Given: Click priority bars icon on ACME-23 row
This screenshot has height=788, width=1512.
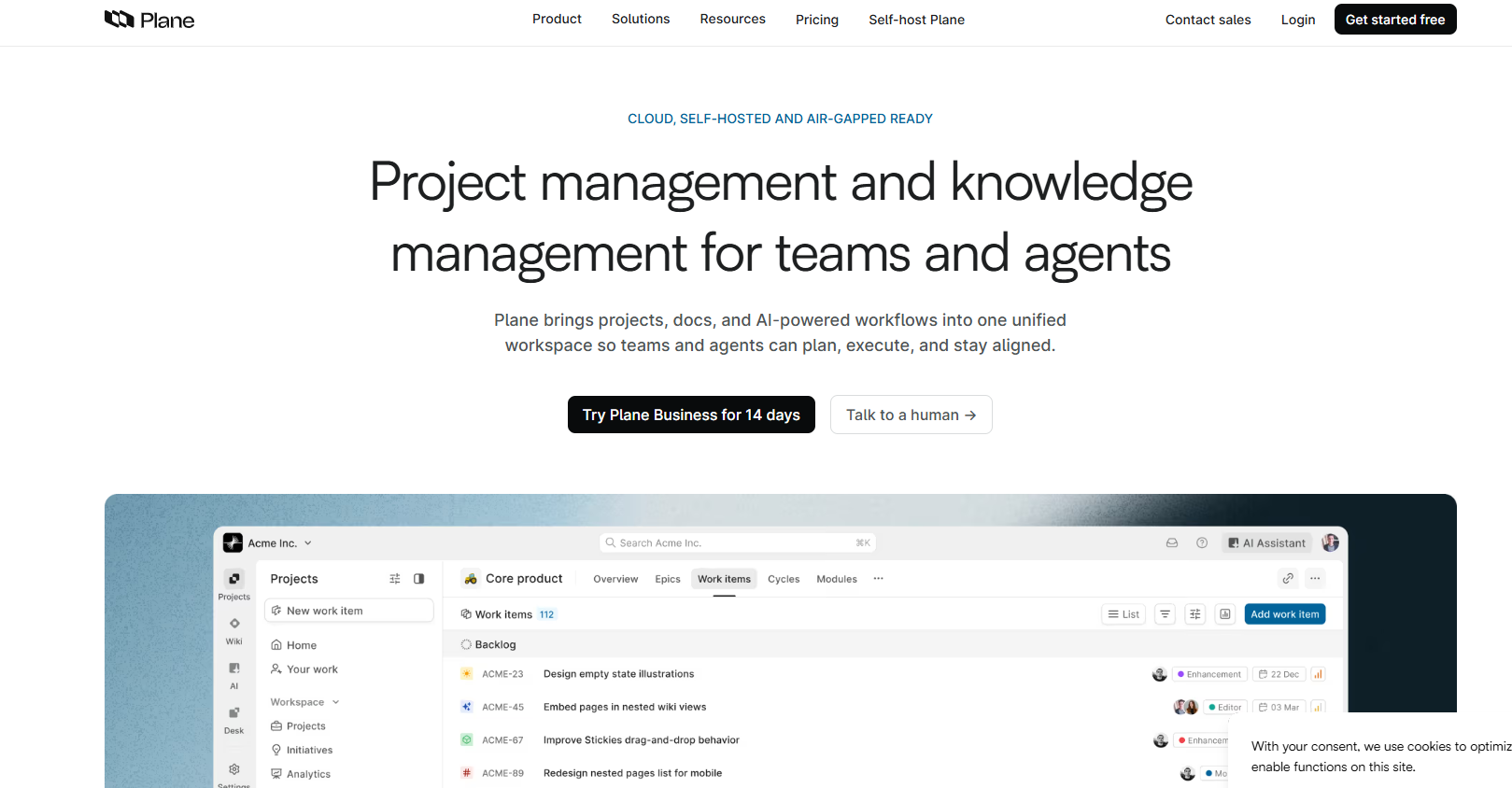Looking at the screenshot, I should [1318, 674].
